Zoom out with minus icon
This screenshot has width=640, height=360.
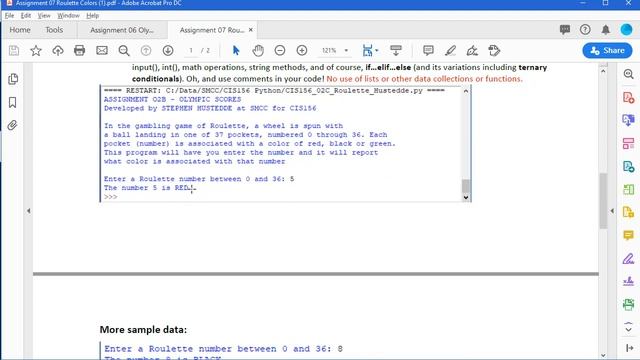[280, 50]
